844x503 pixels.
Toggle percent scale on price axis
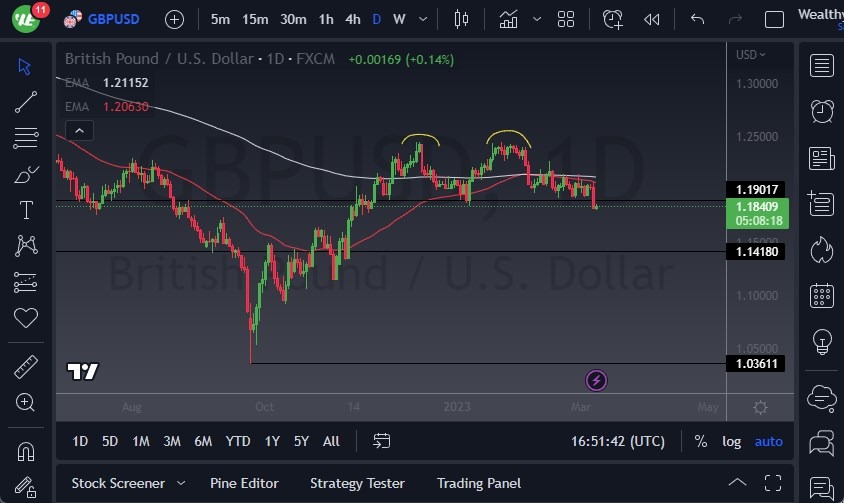tap(701, 441)
